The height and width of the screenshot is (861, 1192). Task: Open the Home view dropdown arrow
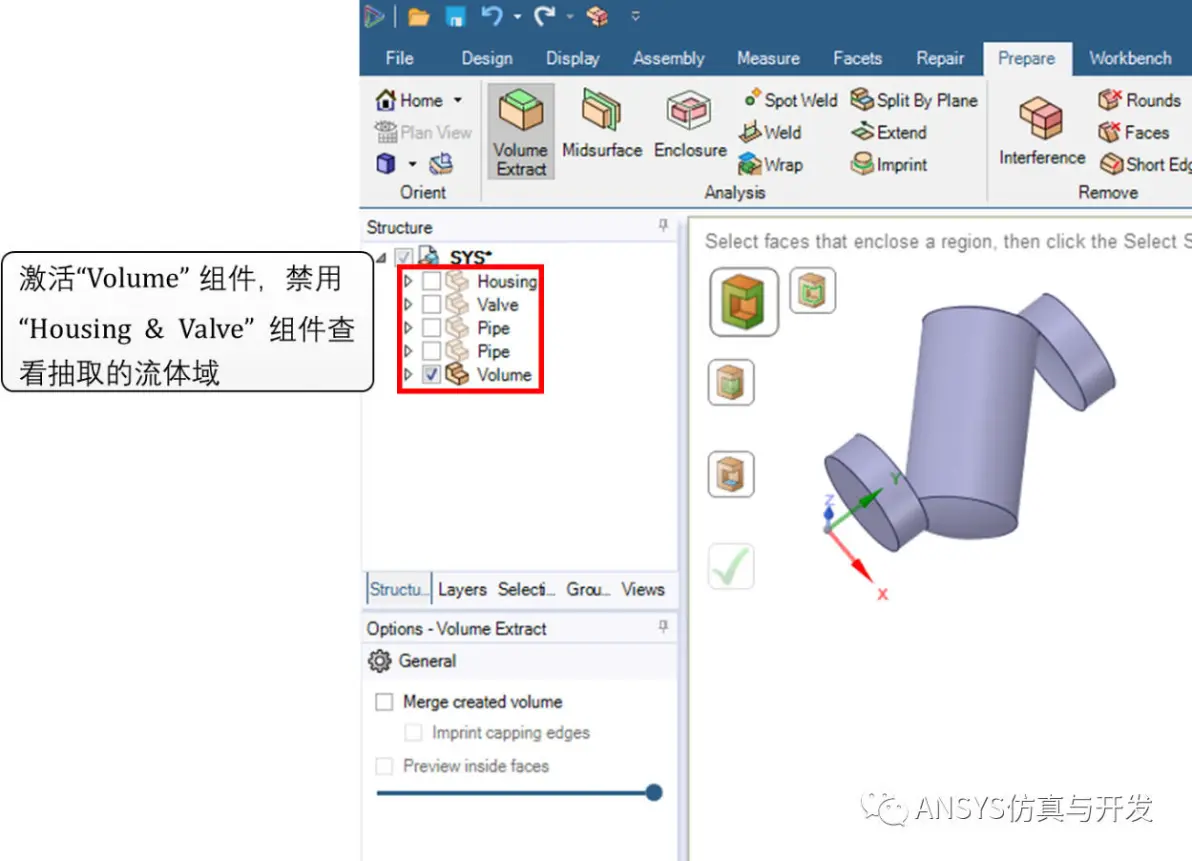[x=458, y=100]
